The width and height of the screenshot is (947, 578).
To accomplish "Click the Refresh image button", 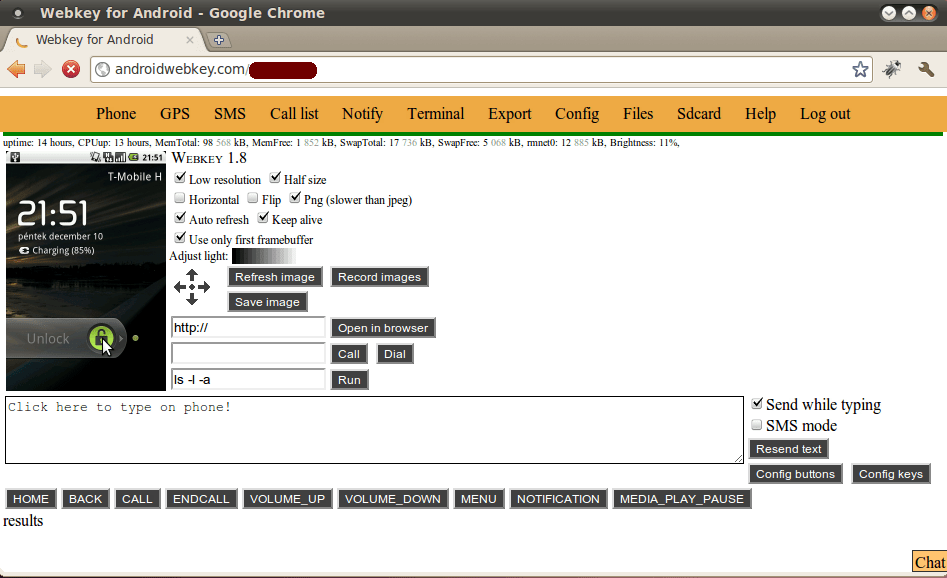I will tap(275, 277).
